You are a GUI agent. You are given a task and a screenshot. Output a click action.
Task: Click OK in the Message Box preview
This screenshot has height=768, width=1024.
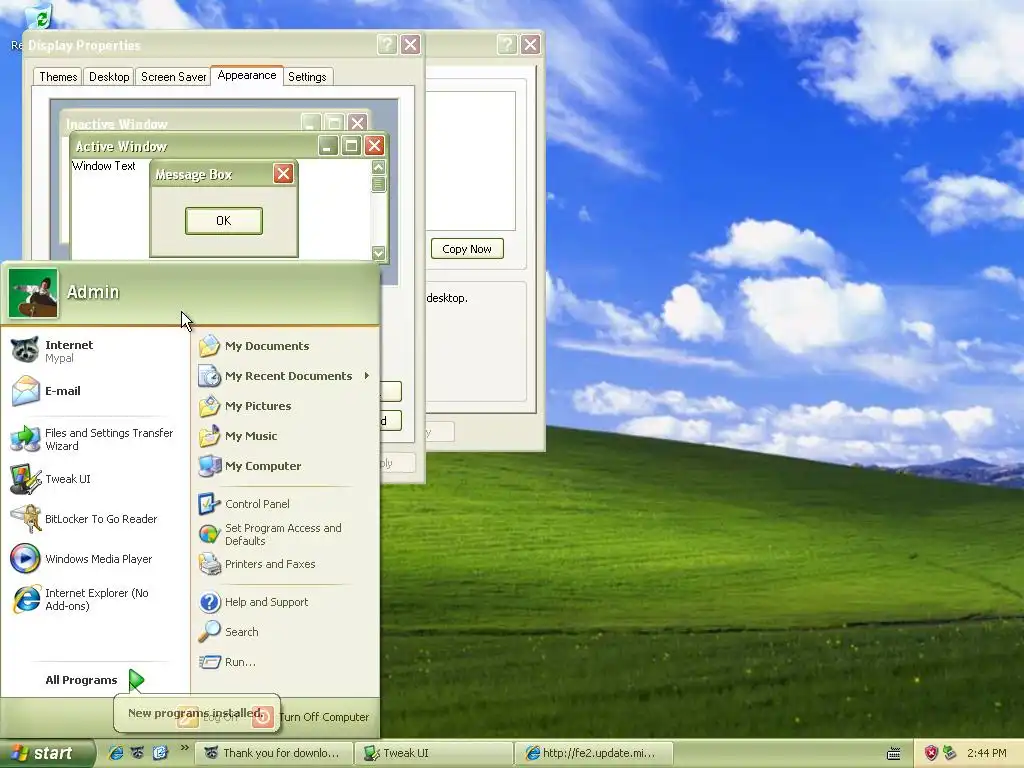point(224,221)
